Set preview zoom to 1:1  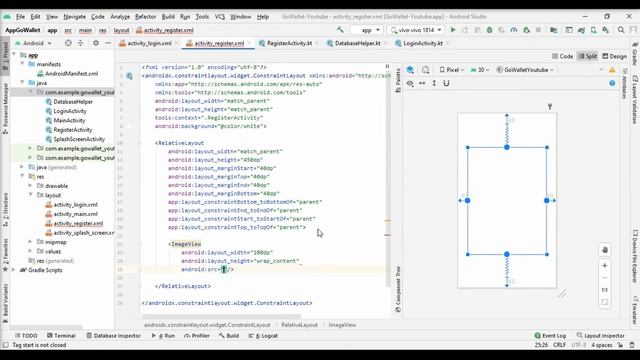605,290
